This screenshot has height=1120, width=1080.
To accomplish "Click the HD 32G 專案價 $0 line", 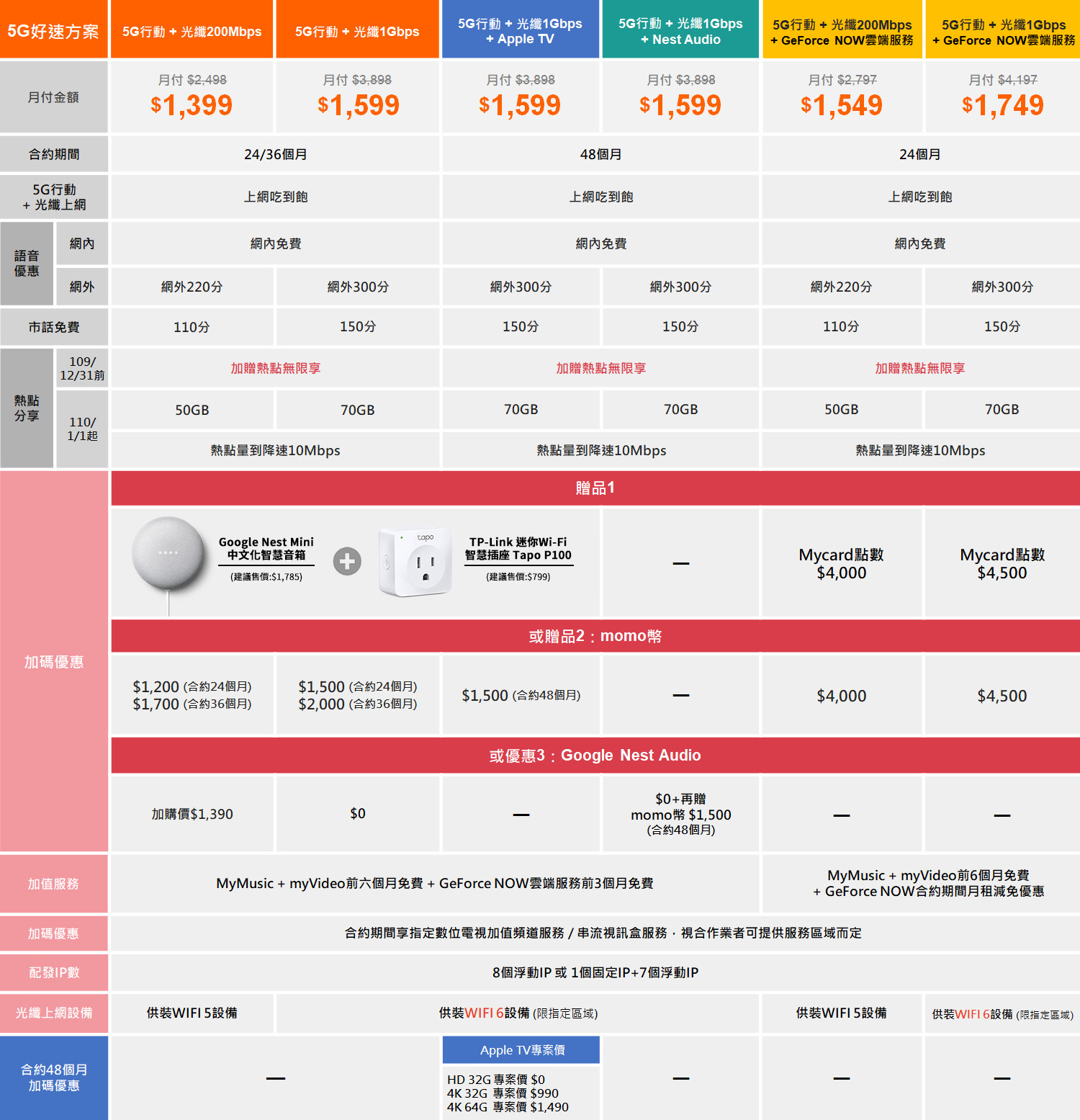I will click(x=496, y=1080).
